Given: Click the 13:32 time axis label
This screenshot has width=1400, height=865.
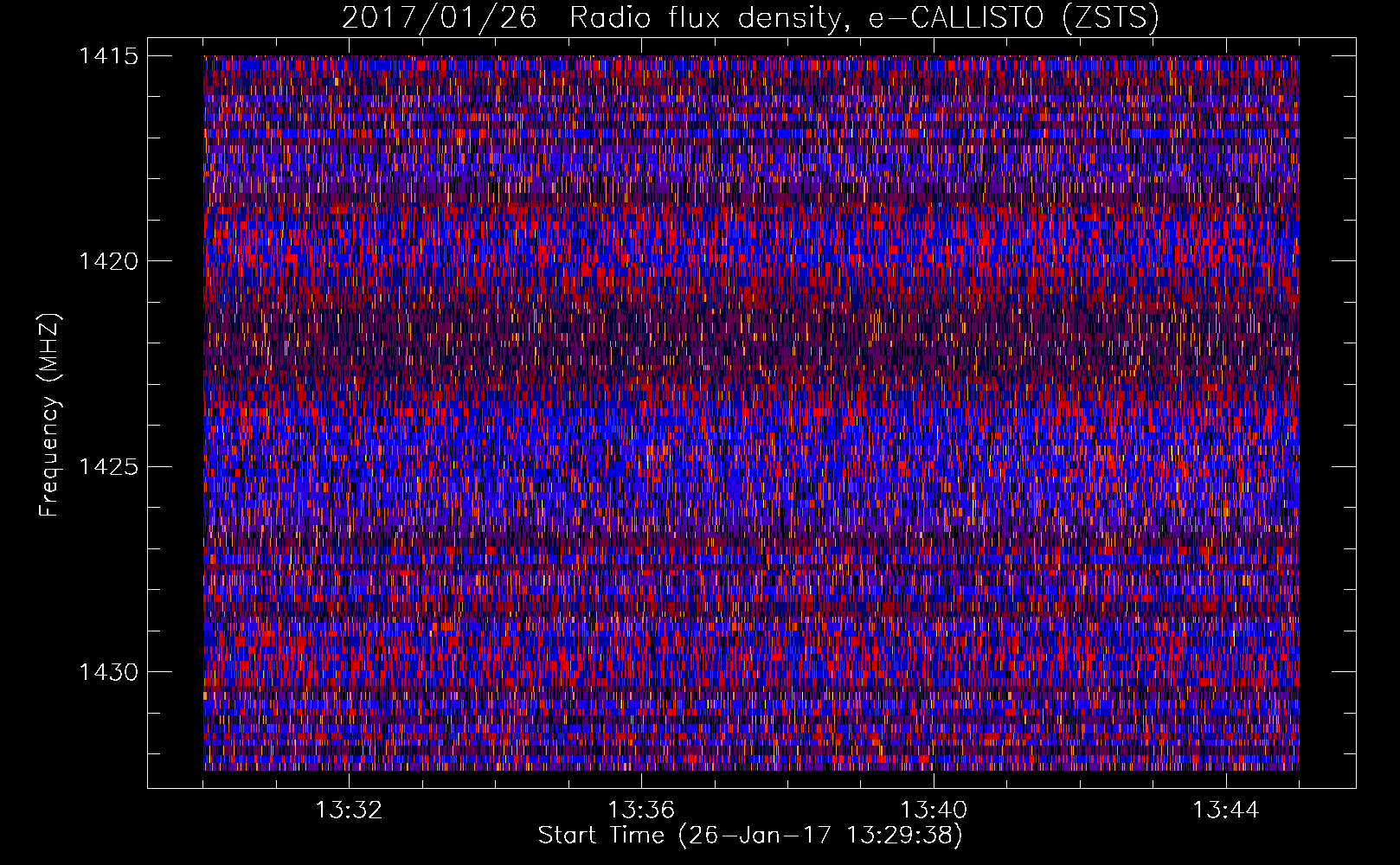Looking at the screenshot, I should [x=349, y=811].
